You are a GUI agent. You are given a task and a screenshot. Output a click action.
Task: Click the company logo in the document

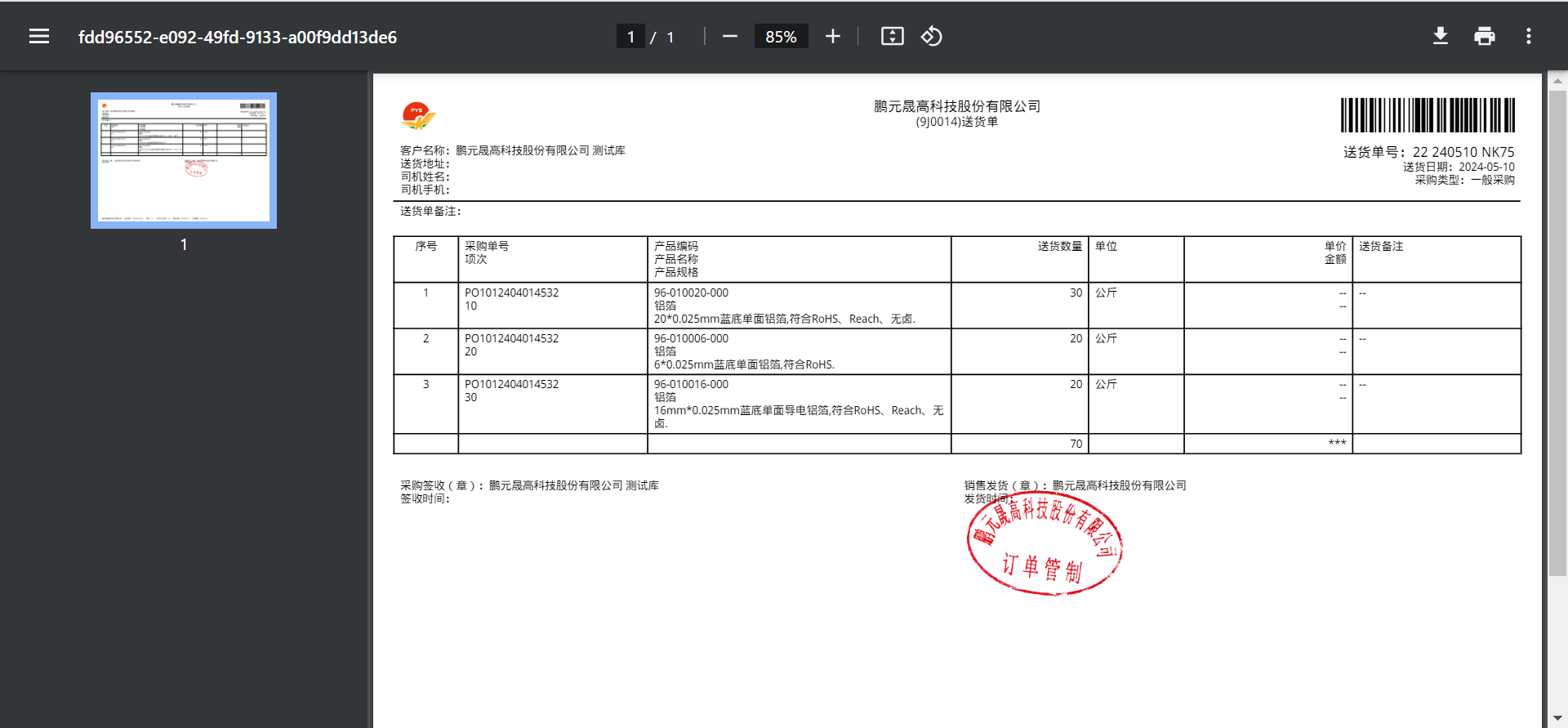418,116
